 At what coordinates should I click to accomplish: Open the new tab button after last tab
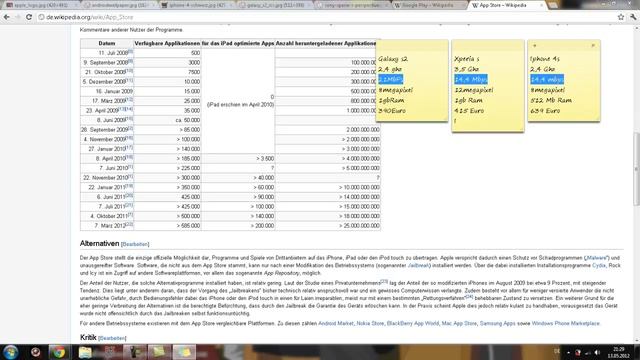pos(553,5)
